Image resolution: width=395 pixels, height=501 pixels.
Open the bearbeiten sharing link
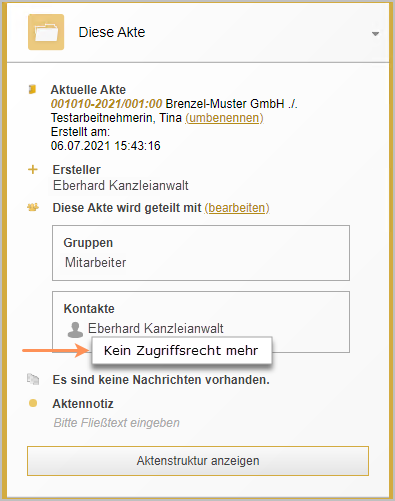(237, 208)
